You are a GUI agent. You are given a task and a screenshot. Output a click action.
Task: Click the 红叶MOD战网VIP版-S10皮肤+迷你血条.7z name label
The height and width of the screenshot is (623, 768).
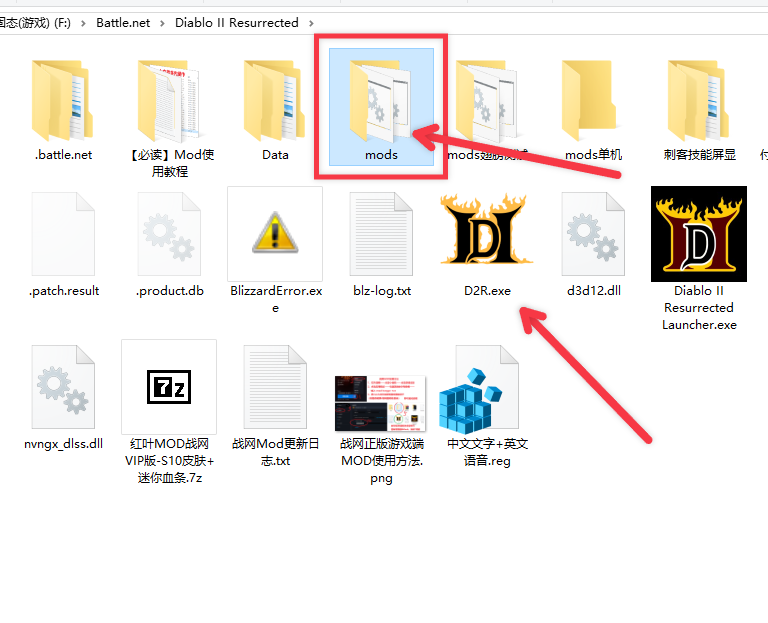click(169, 460)
